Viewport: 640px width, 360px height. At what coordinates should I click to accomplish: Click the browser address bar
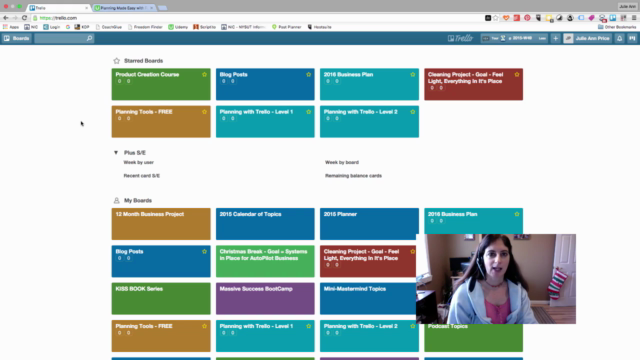(261, 18)
